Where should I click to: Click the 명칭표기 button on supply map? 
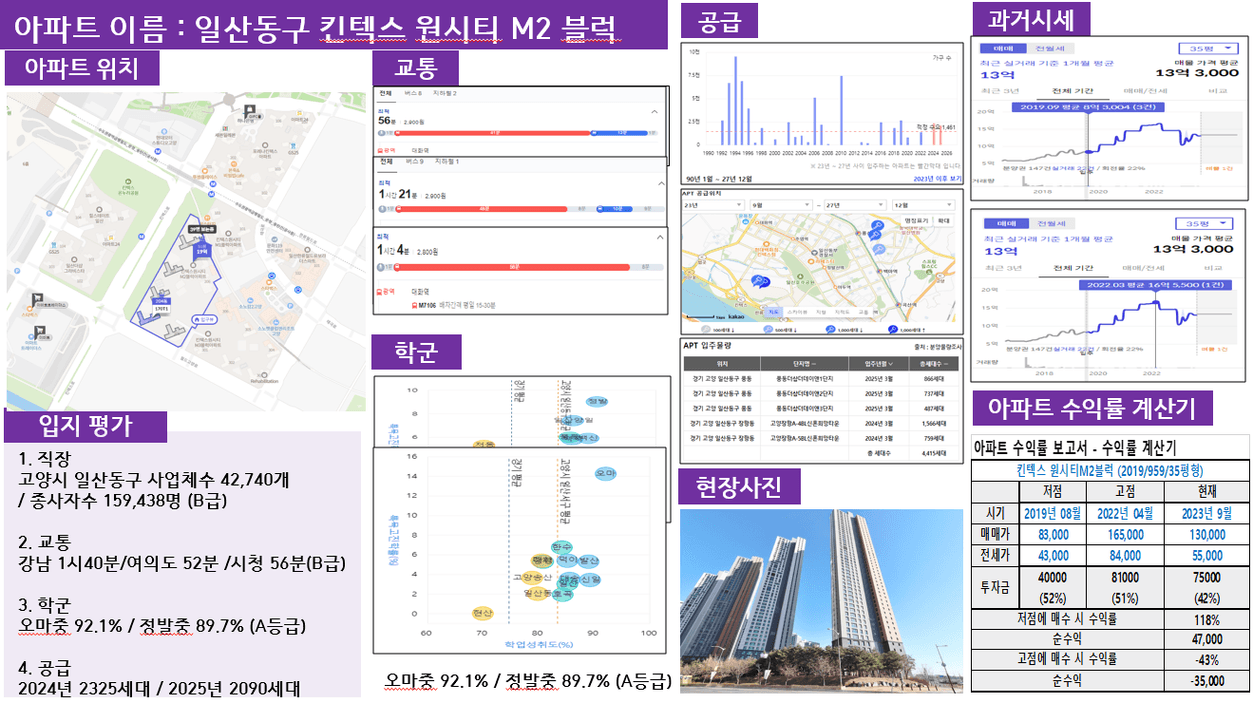pyautogui.click(x=916, y=220)
